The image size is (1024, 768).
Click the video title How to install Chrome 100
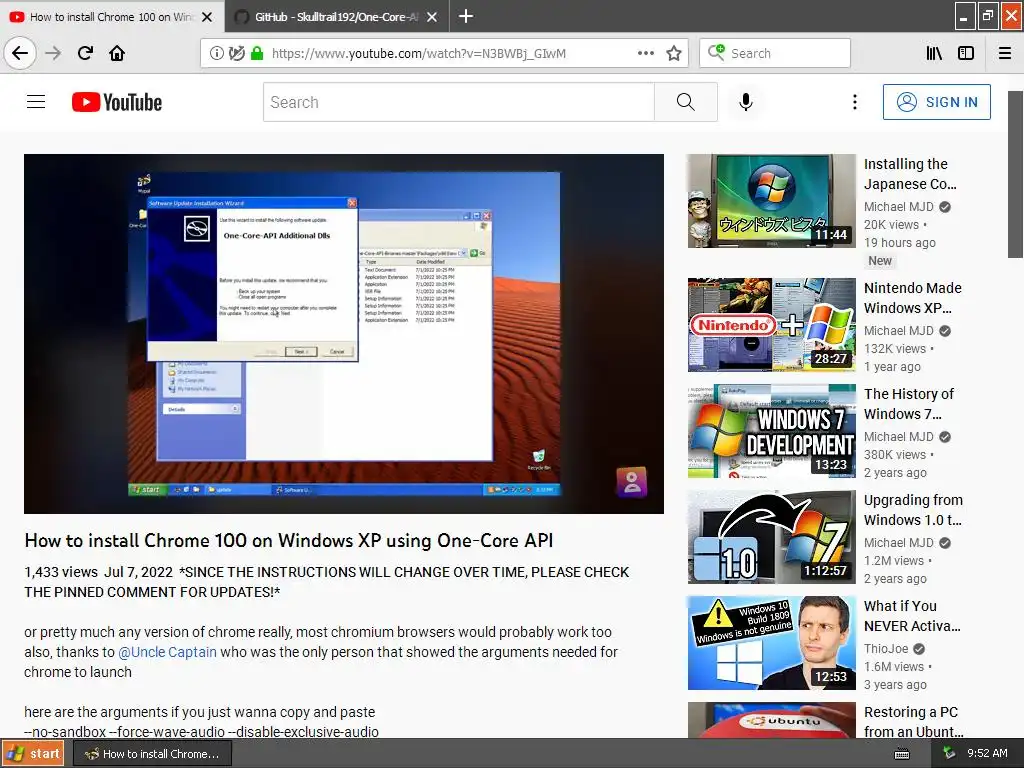[x=289, y=540]
